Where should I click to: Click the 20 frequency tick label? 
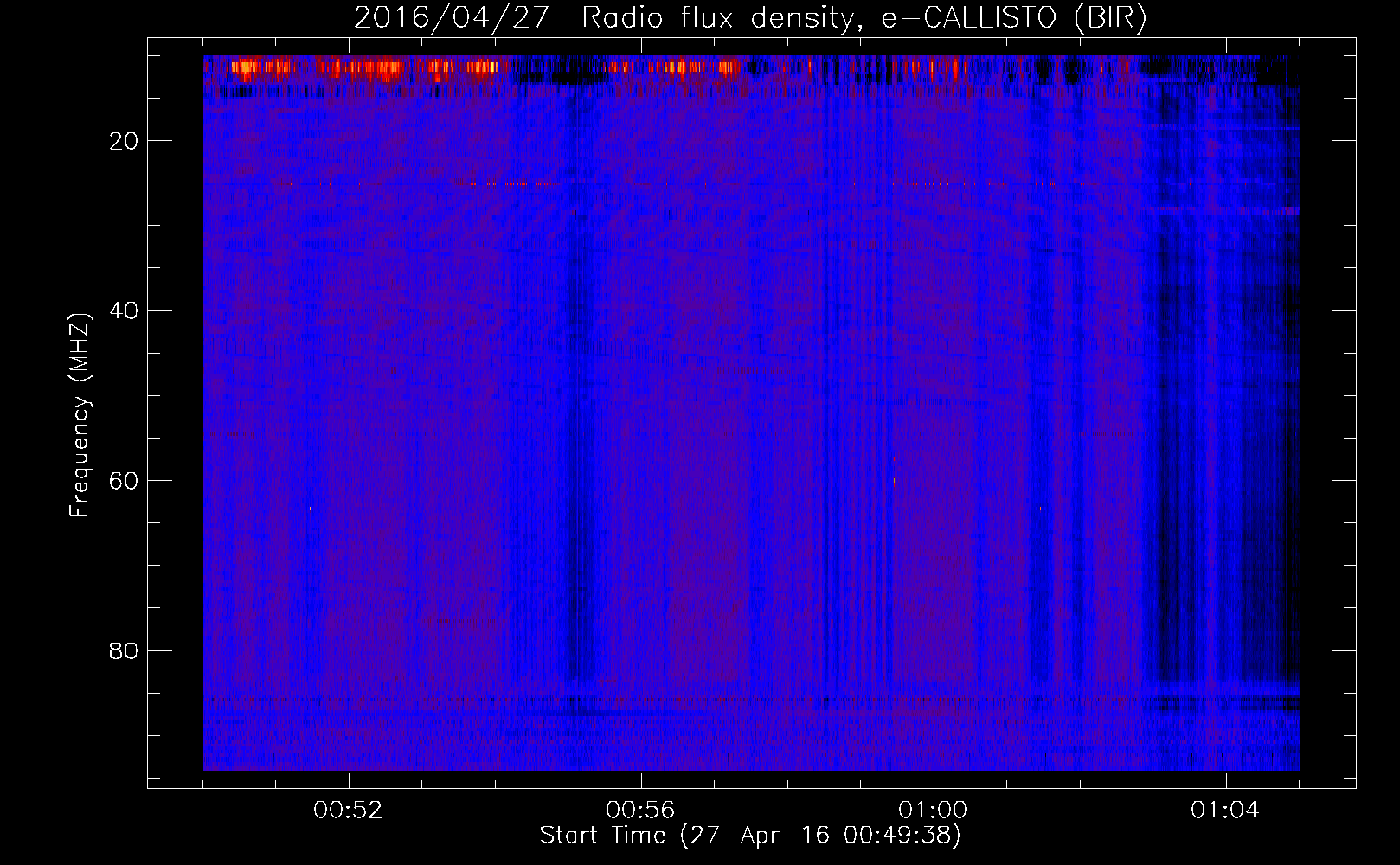click(124, 141)
